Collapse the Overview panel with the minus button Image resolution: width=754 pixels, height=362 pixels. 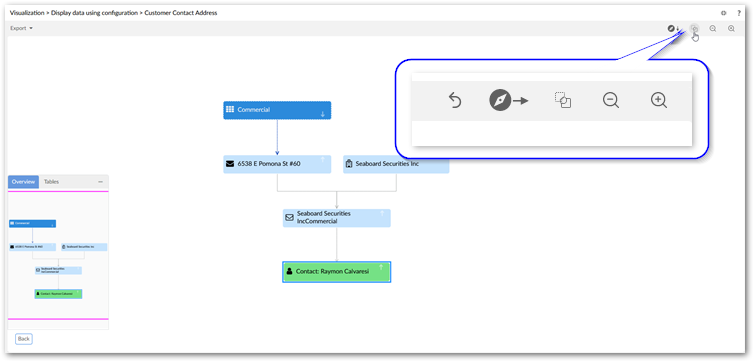101,182
